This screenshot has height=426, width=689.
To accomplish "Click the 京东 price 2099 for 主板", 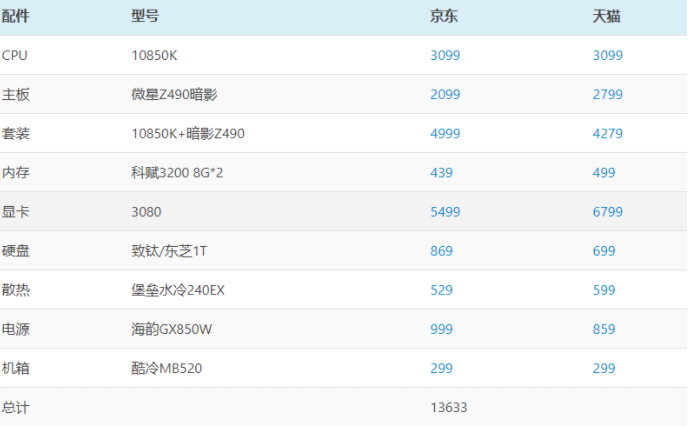I will pos(445,95).
